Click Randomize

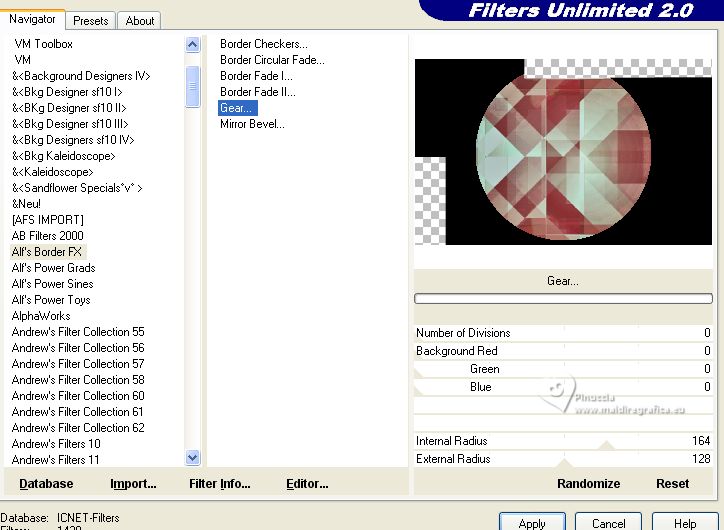[588, 484]
